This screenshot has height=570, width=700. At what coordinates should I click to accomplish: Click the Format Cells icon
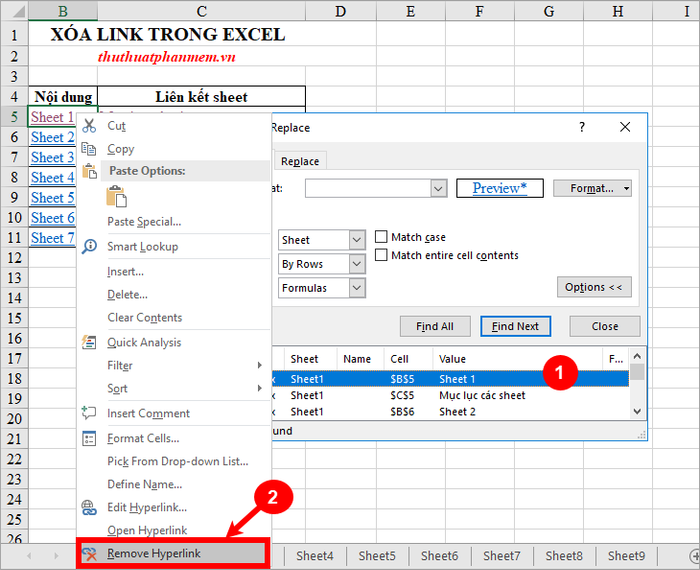(x=89, y=438)
